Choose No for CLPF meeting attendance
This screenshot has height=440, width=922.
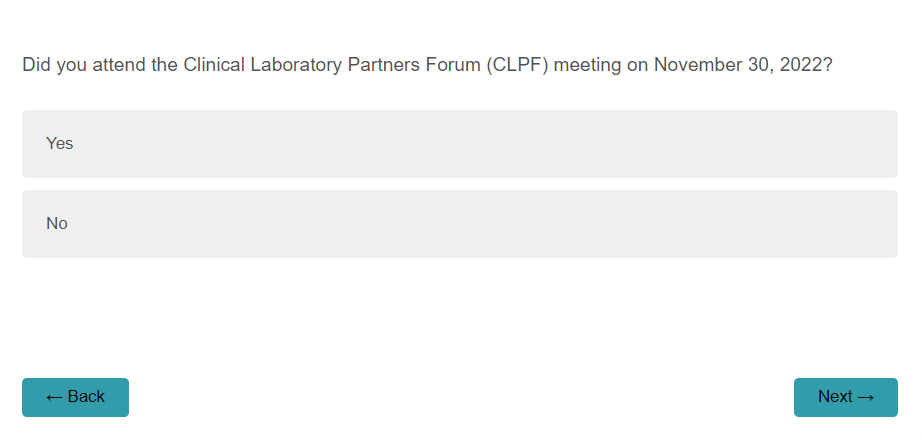(459, 224)
